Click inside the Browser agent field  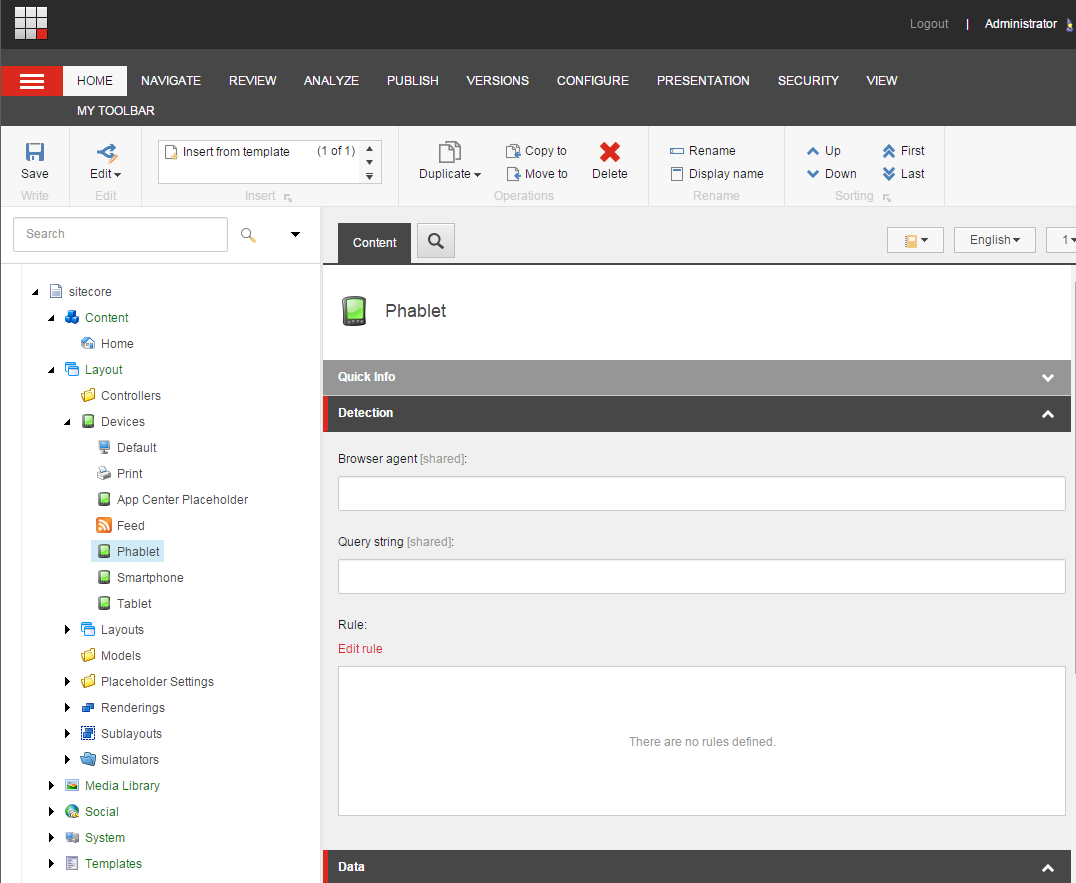[700, 493]
